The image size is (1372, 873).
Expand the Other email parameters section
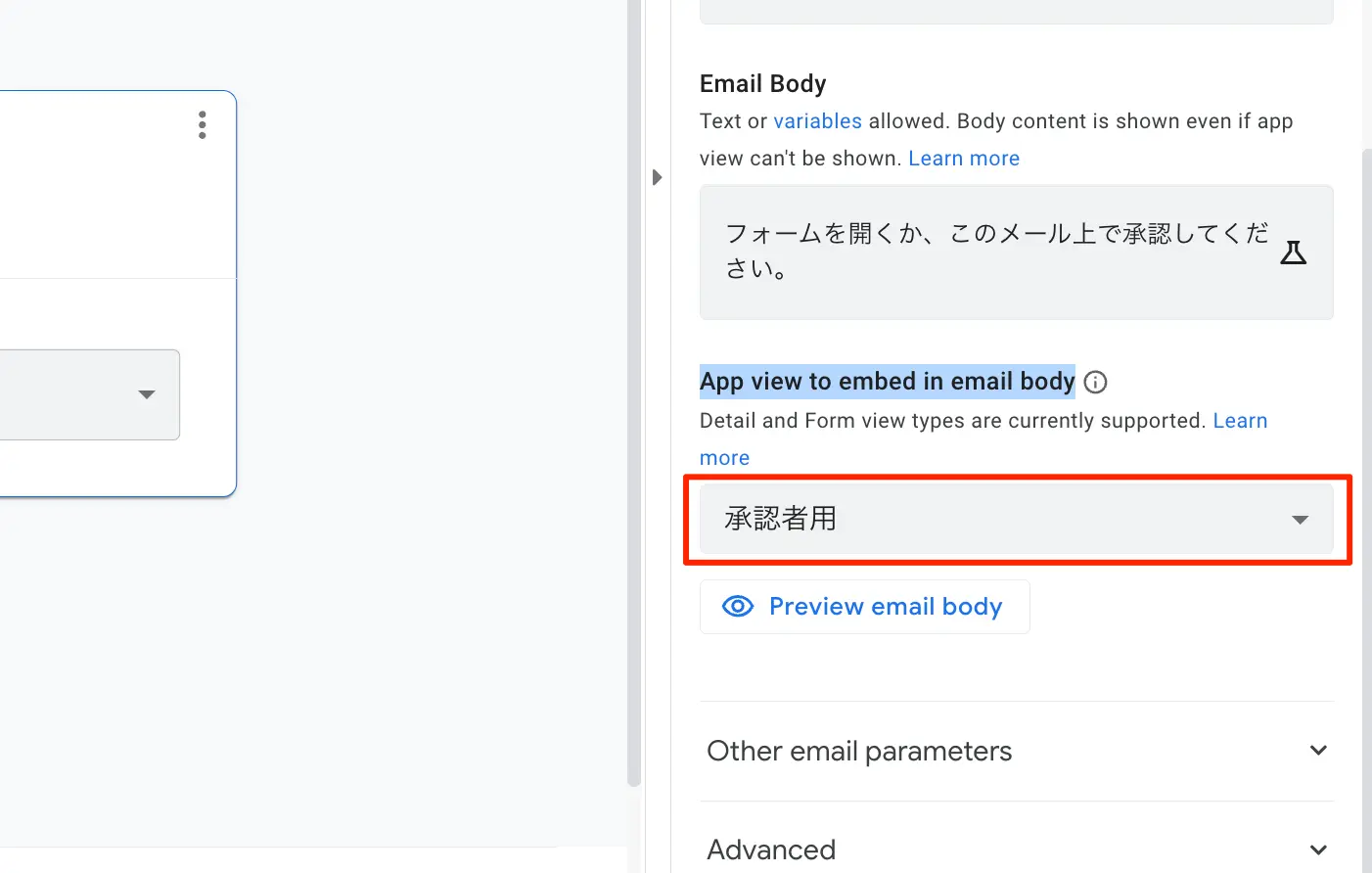pyautogui.click(x=859, y=751)
